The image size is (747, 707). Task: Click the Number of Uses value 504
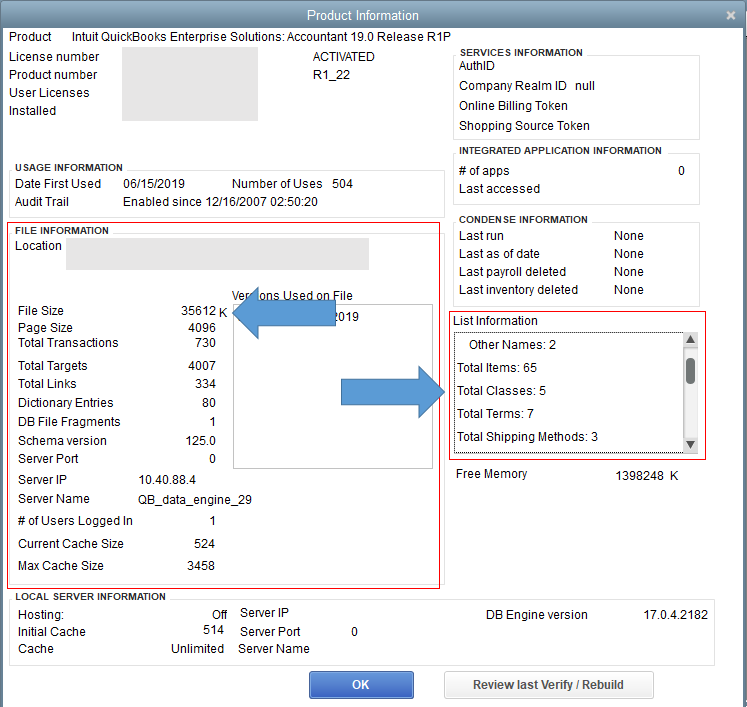pyautogui.click(x=343, y=184)
